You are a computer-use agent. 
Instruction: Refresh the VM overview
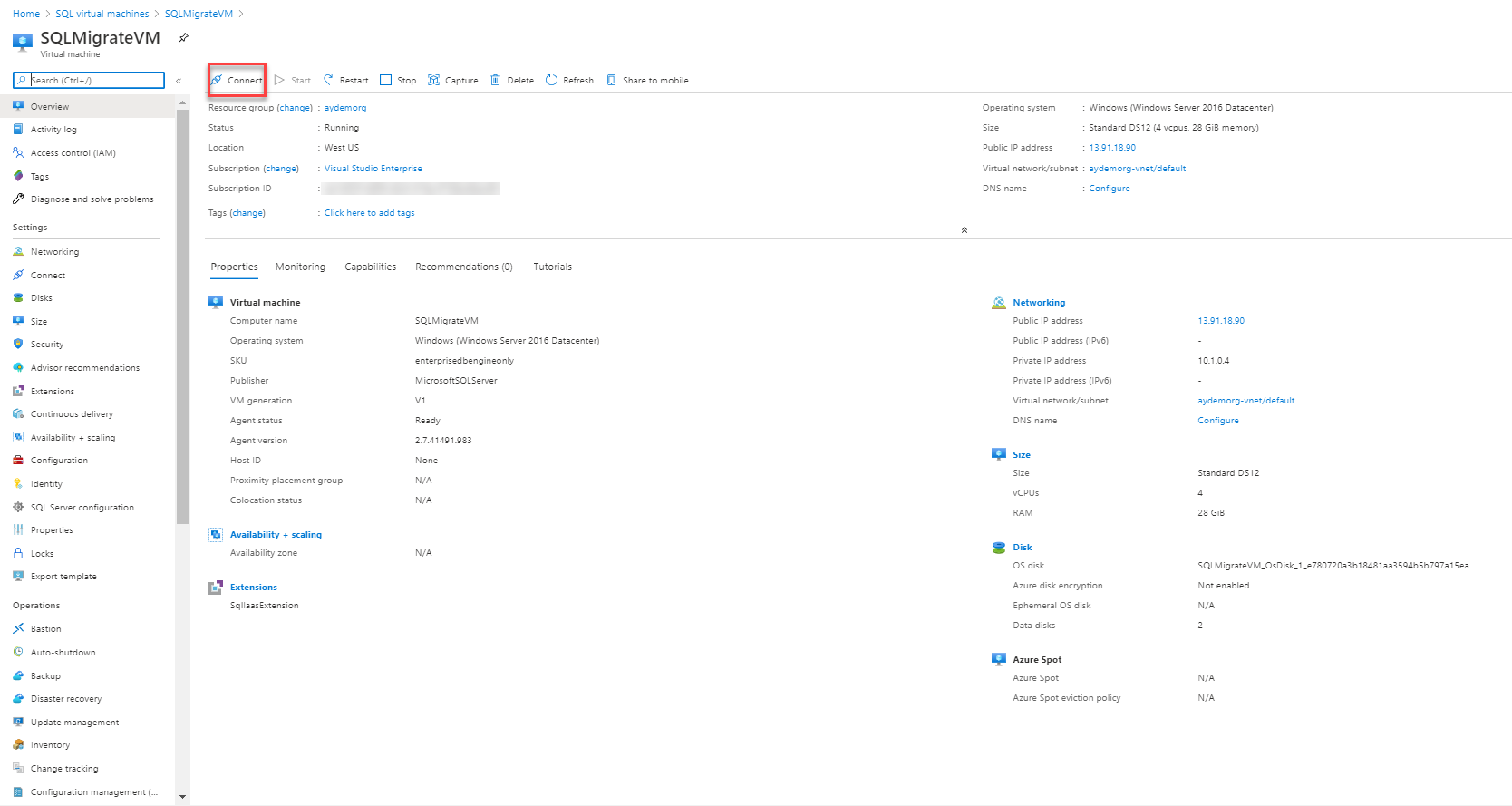569,81
